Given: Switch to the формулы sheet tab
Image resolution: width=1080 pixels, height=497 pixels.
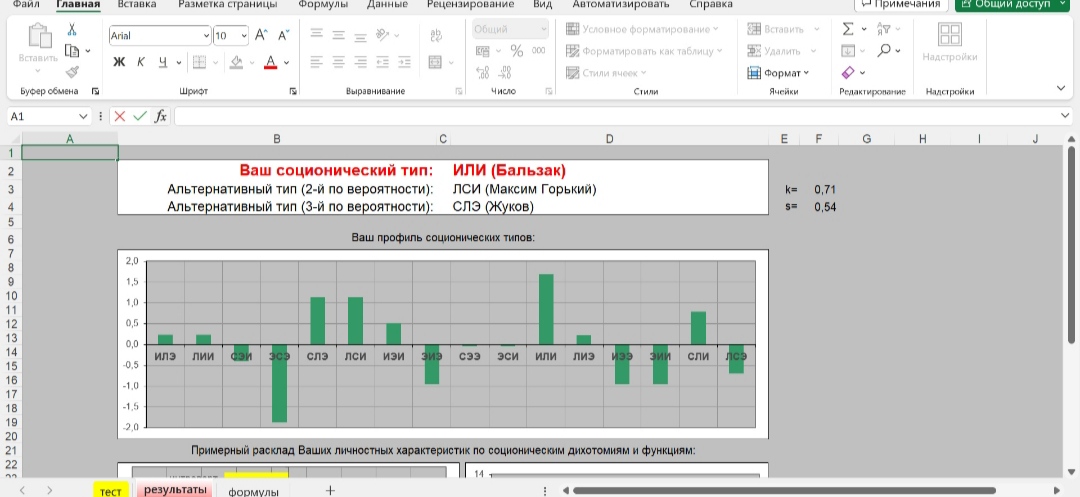Looking at the screenshot, I should [x=253, y=491].
